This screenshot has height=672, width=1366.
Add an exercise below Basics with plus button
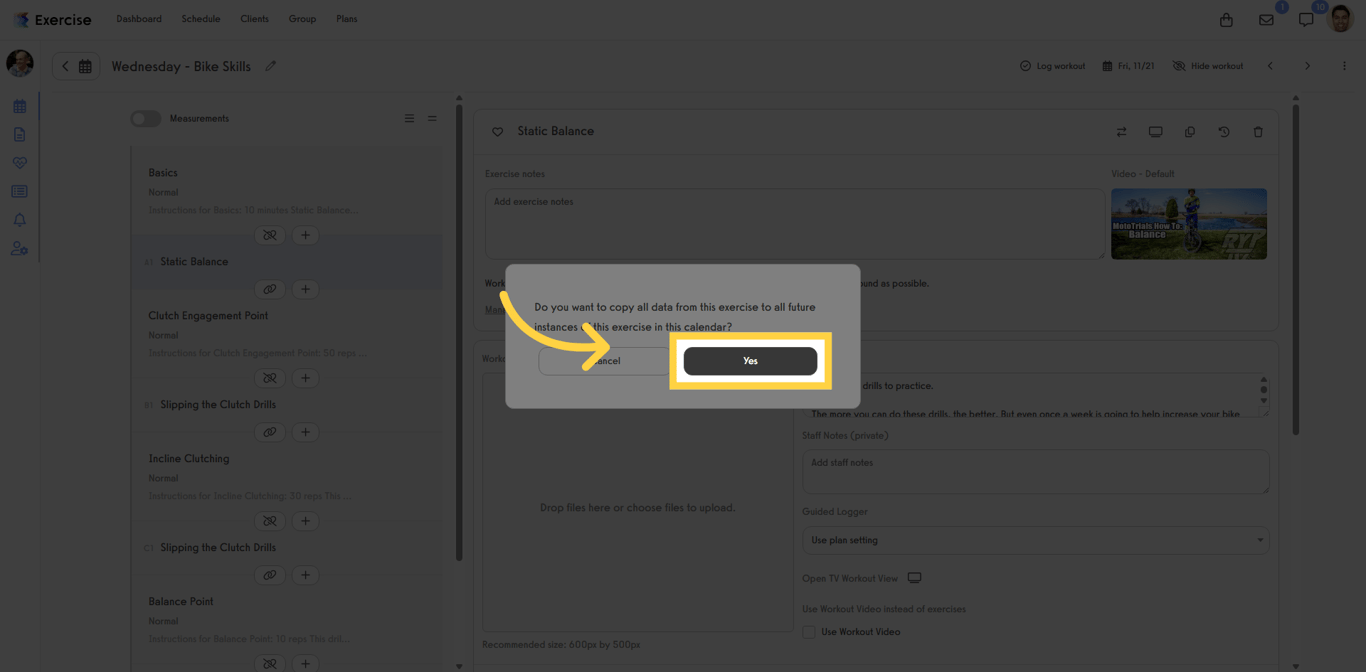tap(305, 235)
